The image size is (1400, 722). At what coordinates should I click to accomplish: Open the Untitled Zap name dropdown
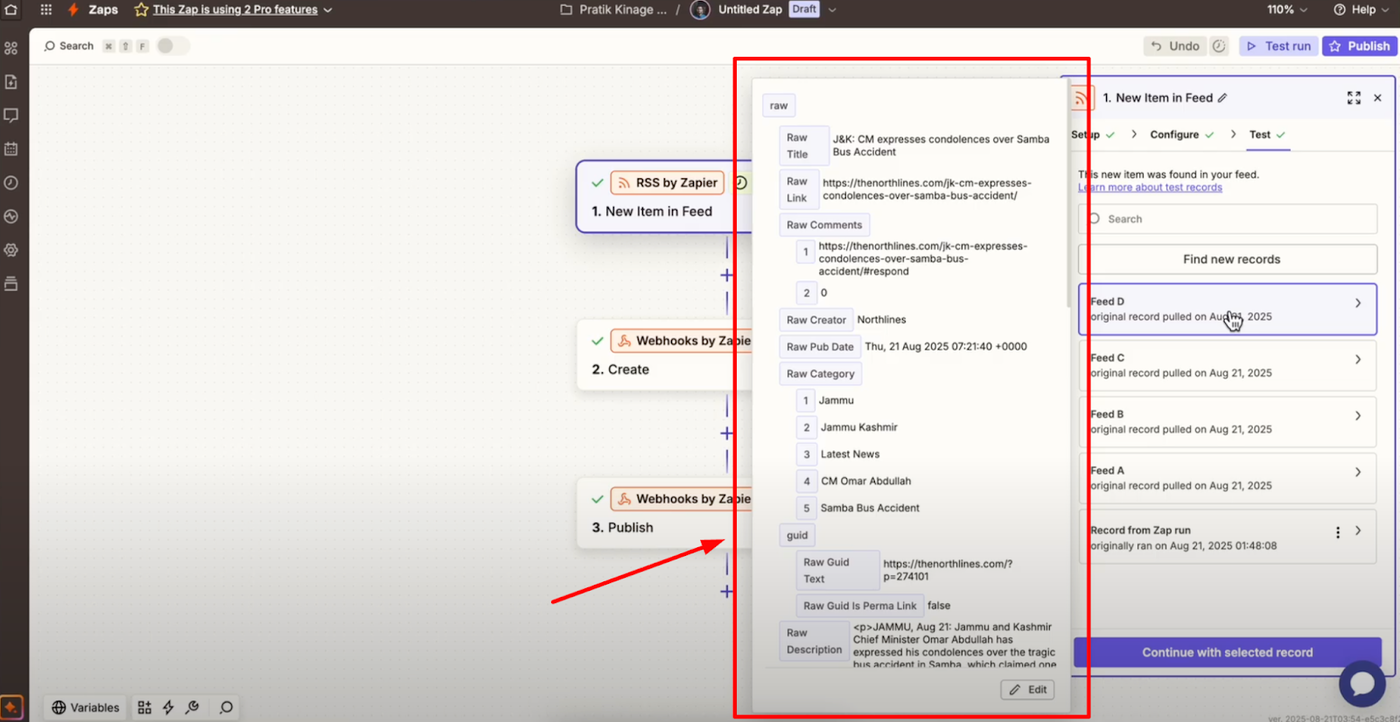(832, 10)
